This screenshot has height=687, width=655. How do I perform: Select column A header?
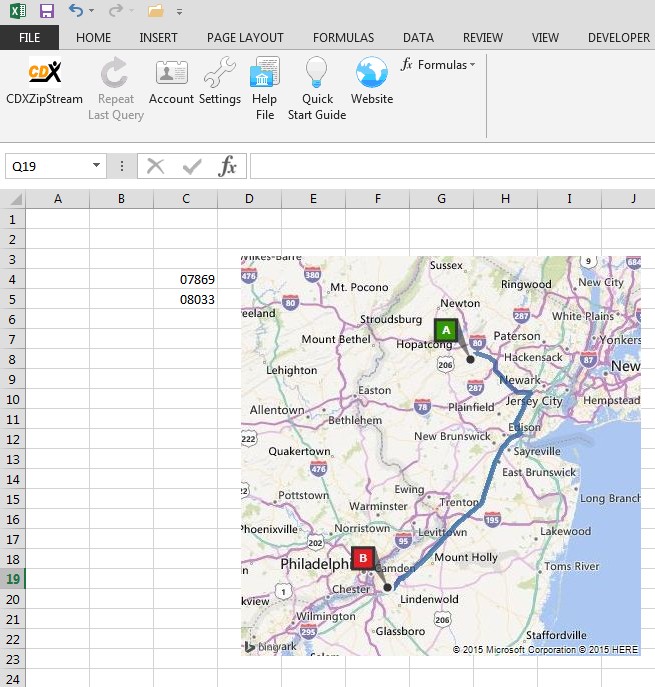pyautogui.click(x=57, y=199)
